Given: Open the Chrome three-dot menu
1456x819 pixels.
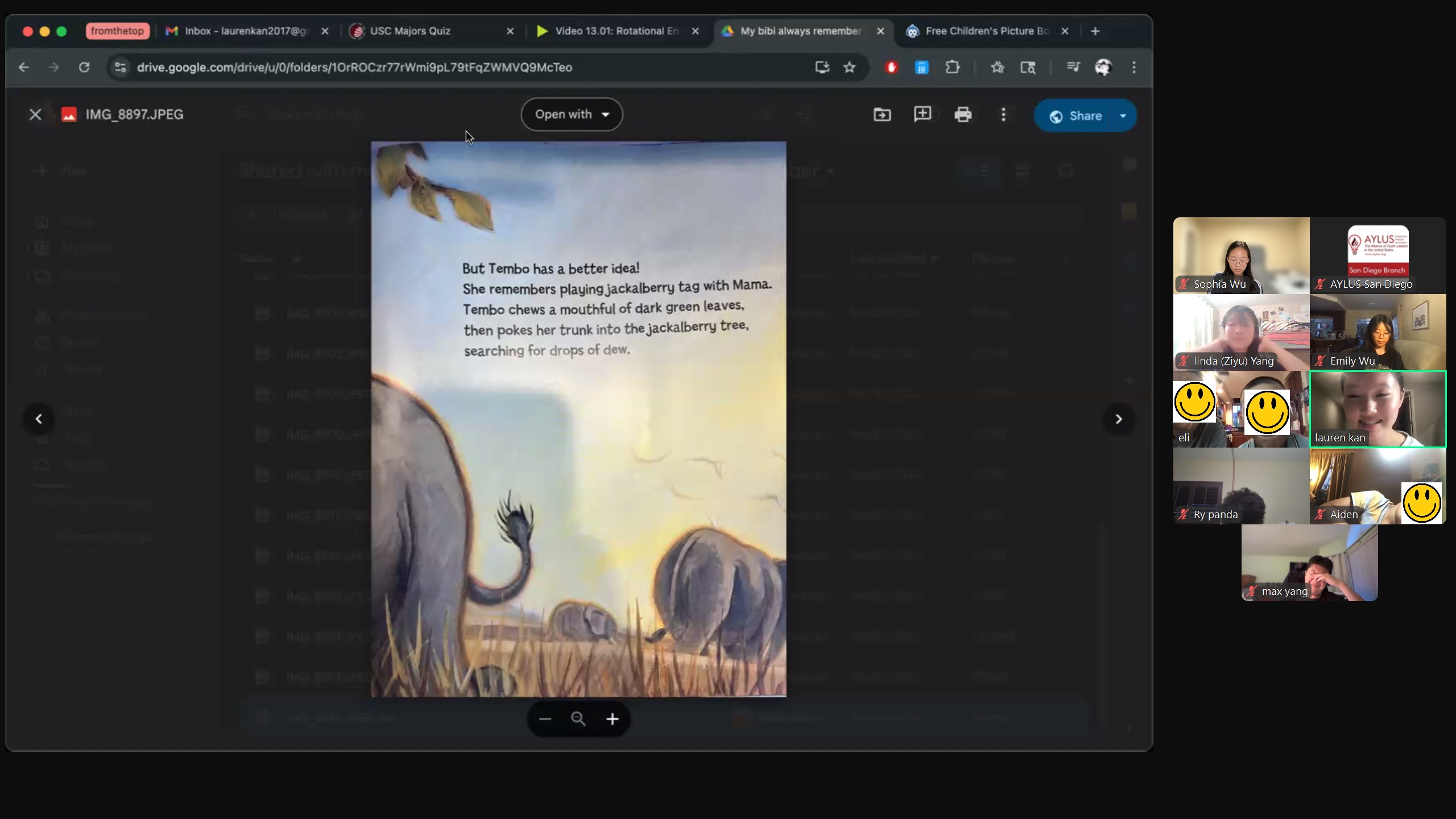Looking at the screenshot, I should [x=1134, y=68].
